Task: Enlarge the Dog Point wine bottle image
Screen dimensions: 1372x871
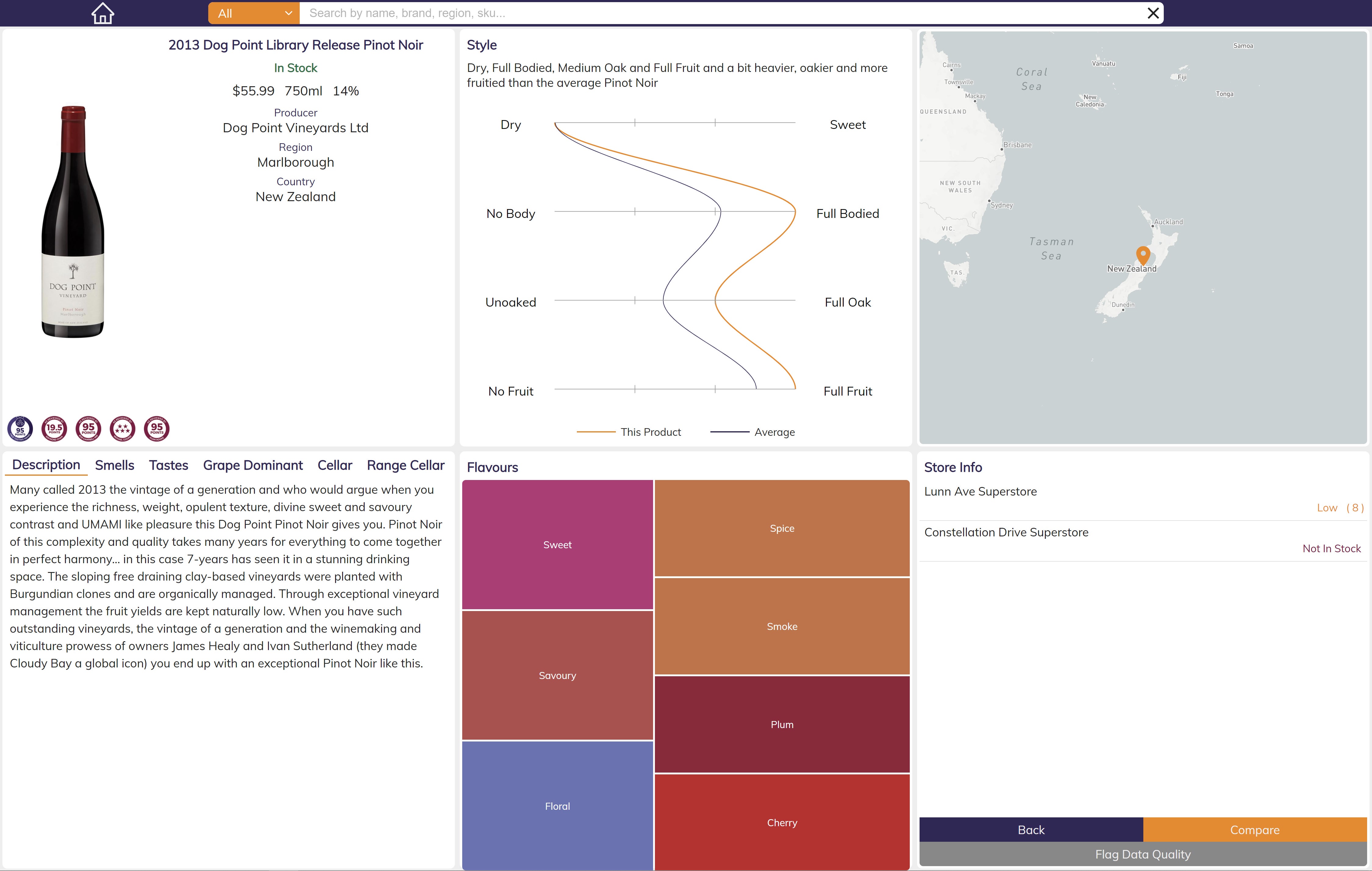Action: click(73, 222)
